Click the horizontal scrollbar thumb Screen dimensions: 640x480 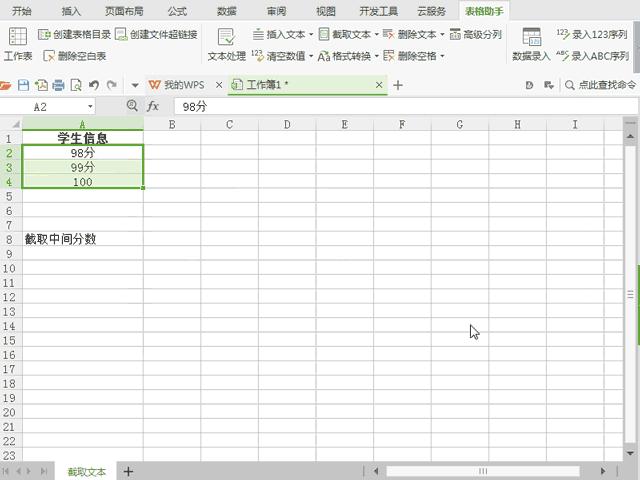pos(483,471)
